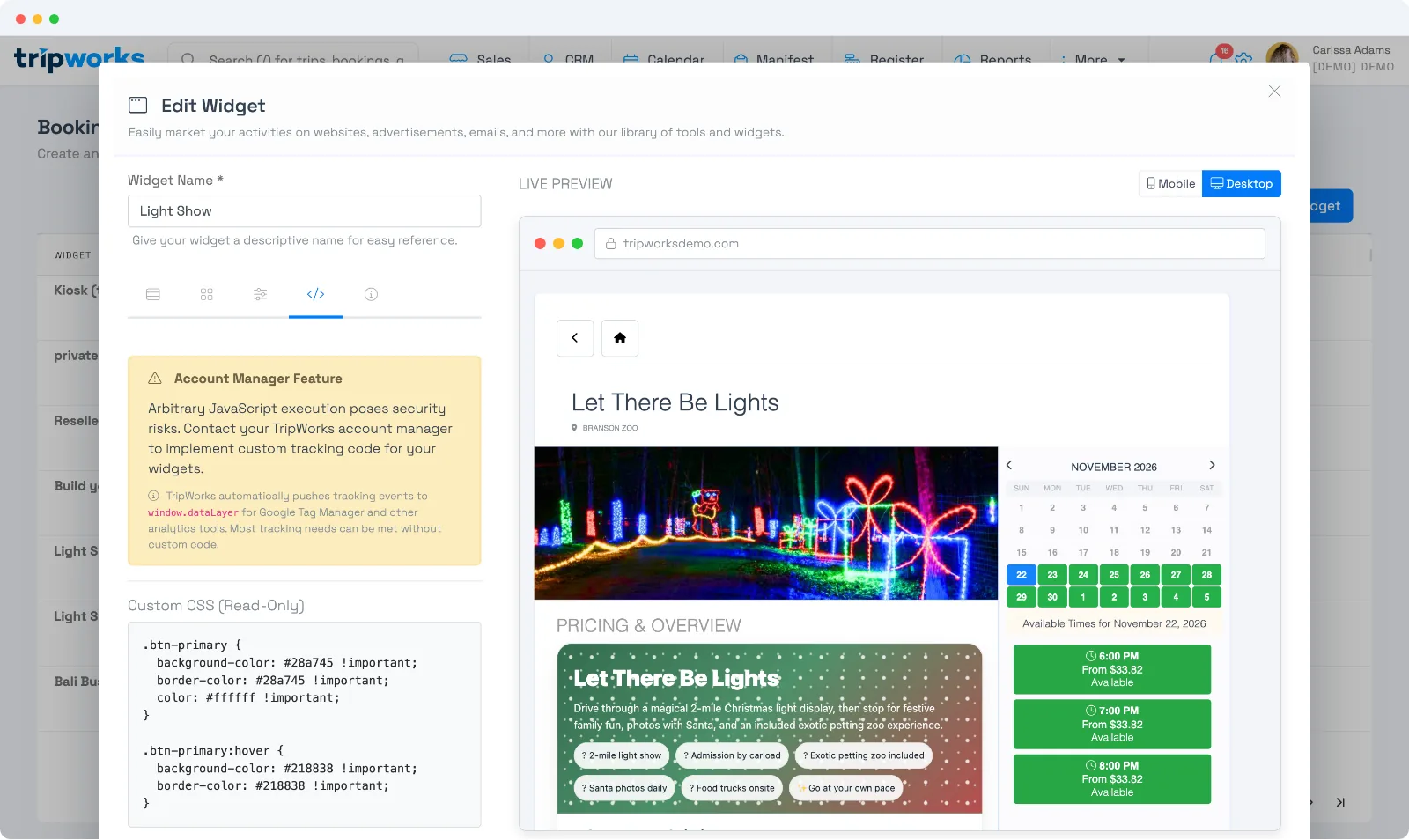
Task: Open the grid items tab icon
Action: click(x=207, y=294)
